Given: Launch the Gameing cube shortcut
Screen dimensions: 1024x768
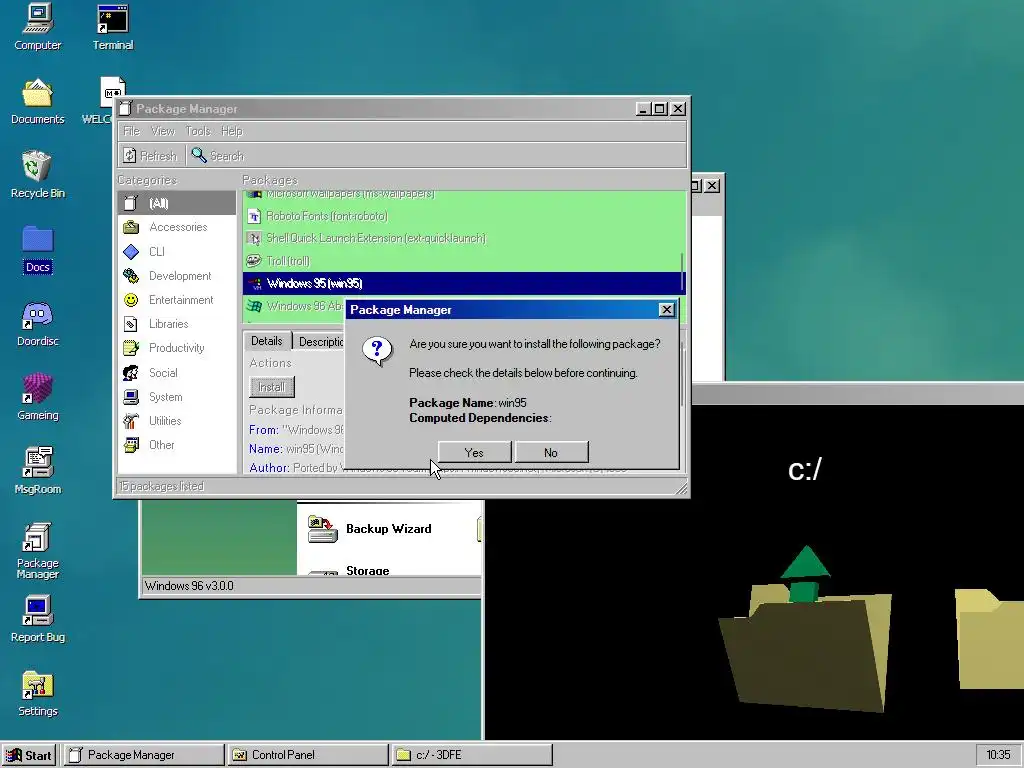Looking at the screenshot, I should pyautogui.click(x=37, y=397).
